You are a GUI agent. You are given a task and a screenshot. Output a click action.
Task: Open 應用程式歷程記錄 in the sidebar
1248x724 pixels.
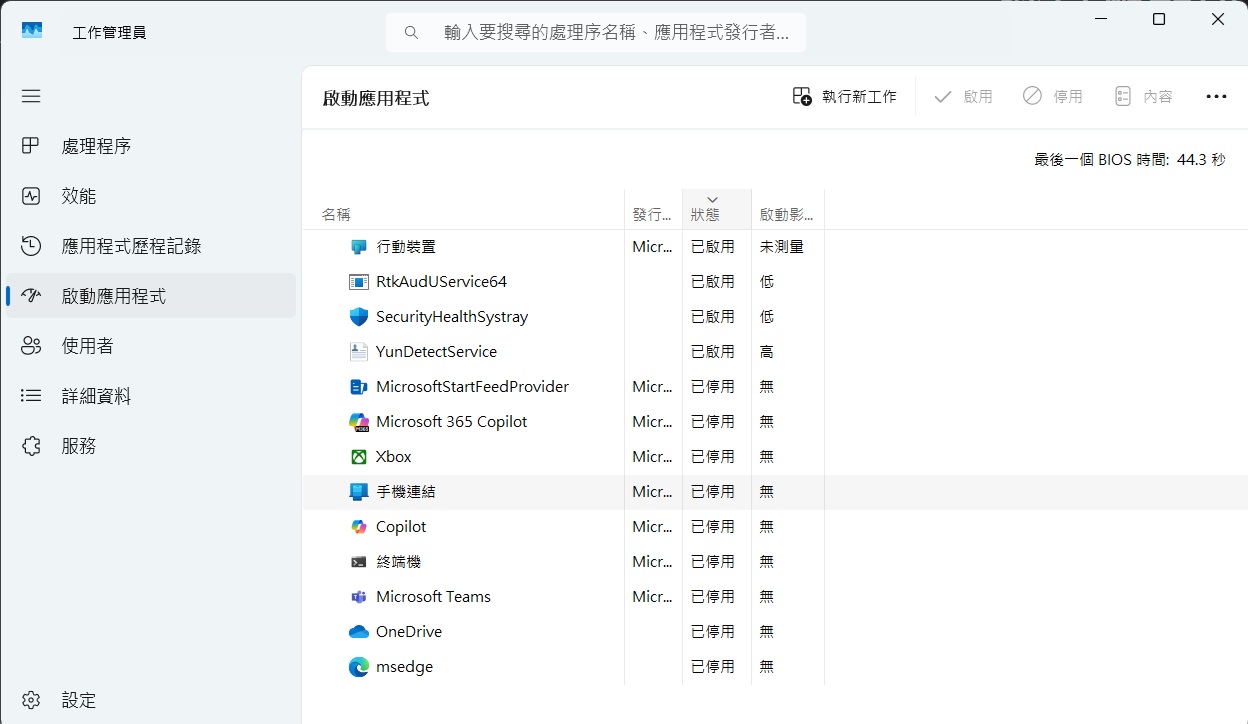(x=131, y=246)
